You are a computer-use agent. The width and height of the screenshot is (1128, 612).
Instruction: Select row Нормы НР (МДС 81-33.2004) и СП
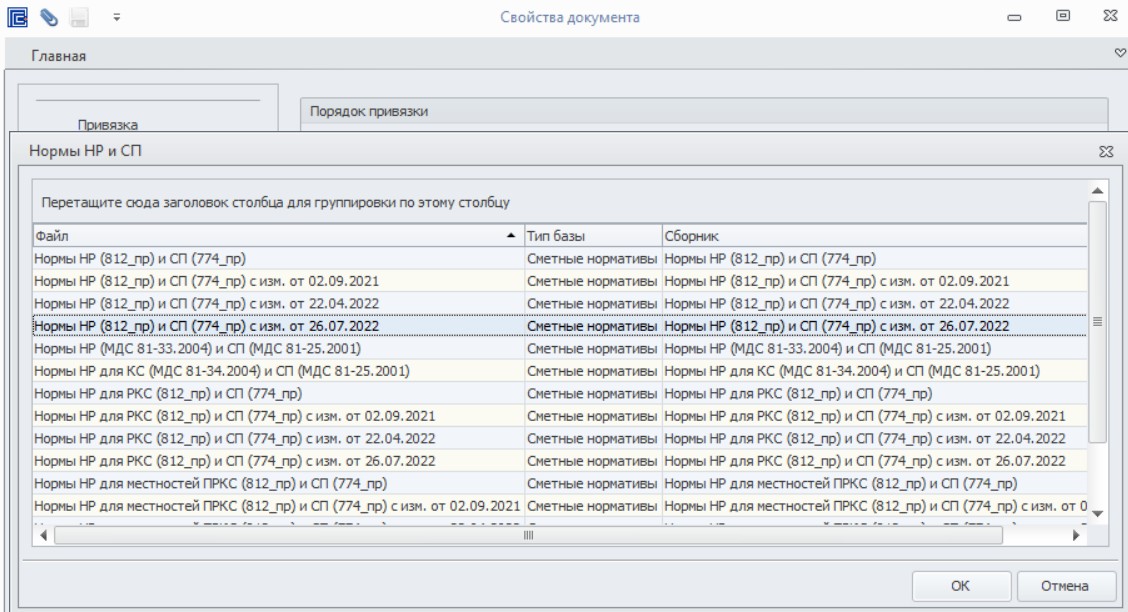(560, 349)
